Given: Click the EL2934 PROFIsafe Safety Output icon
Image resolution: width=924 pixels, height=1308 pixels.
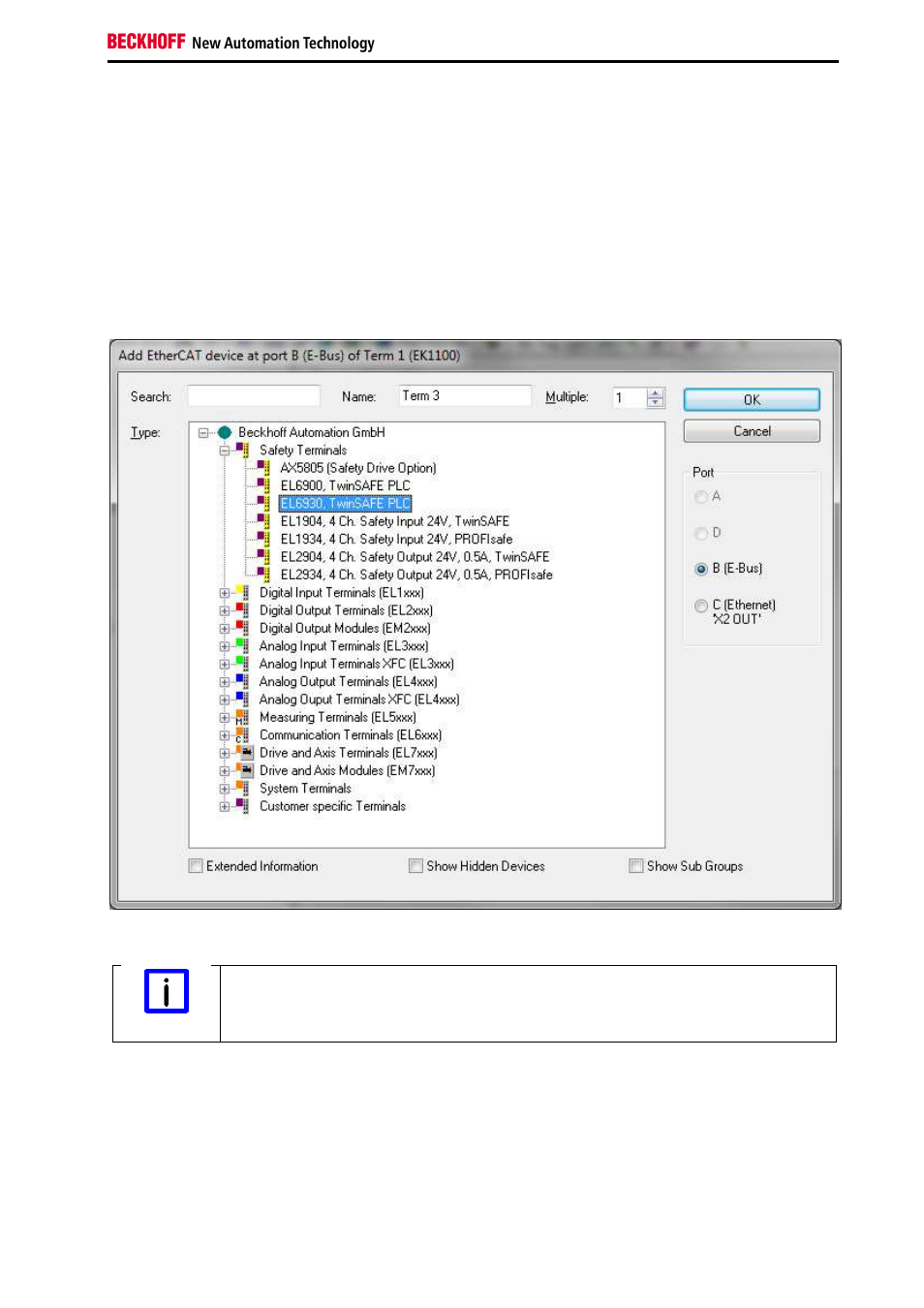Looking at the screenshot, I should coord(263,575).
